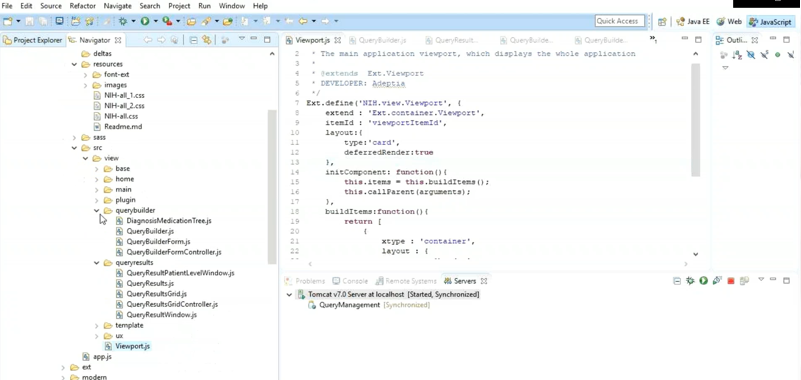Switch to the Java EE perspective
801x380 pixels.
693,22
